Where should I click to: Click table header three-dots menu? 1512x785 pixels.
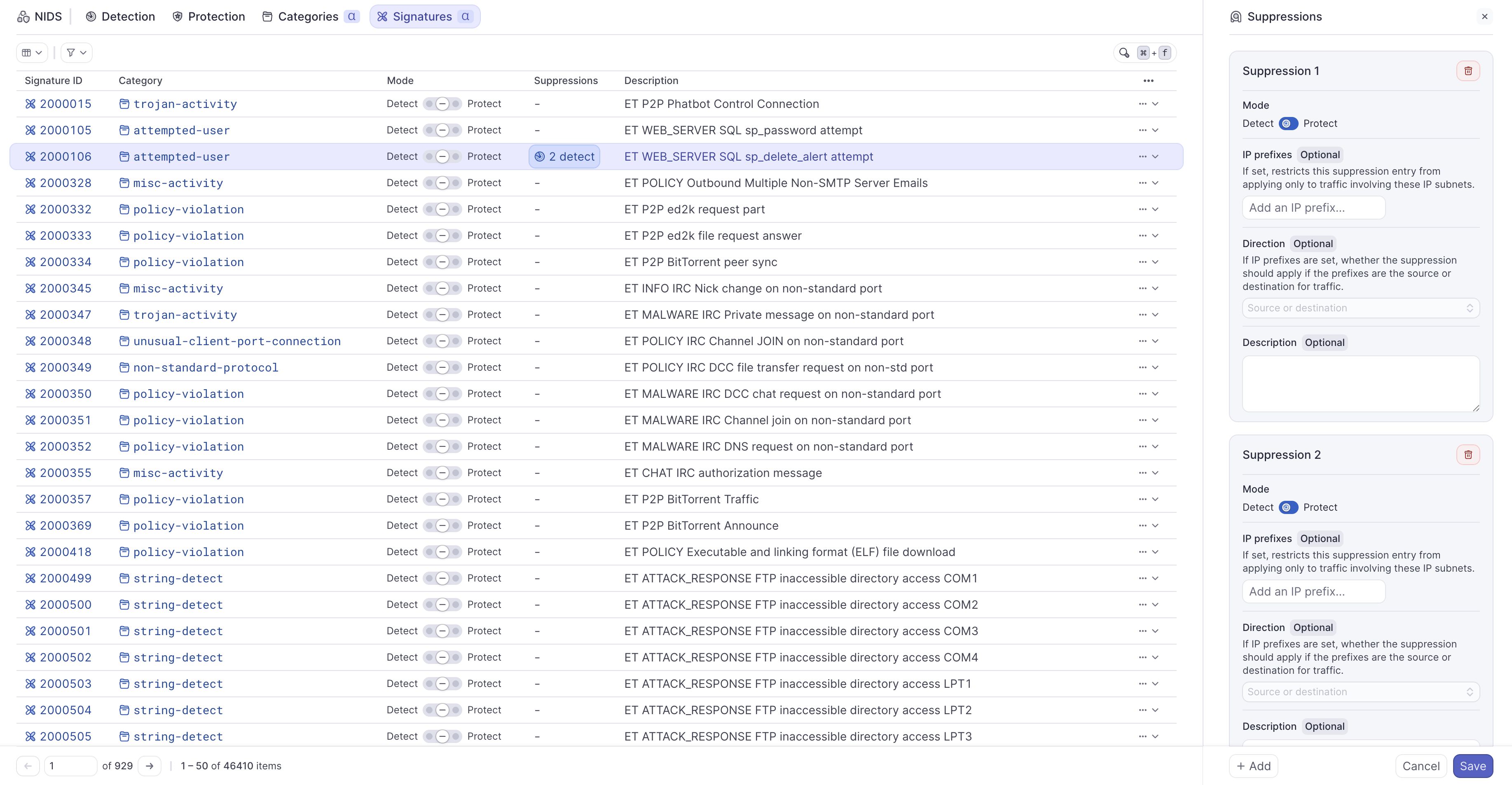coord(1148,81)
